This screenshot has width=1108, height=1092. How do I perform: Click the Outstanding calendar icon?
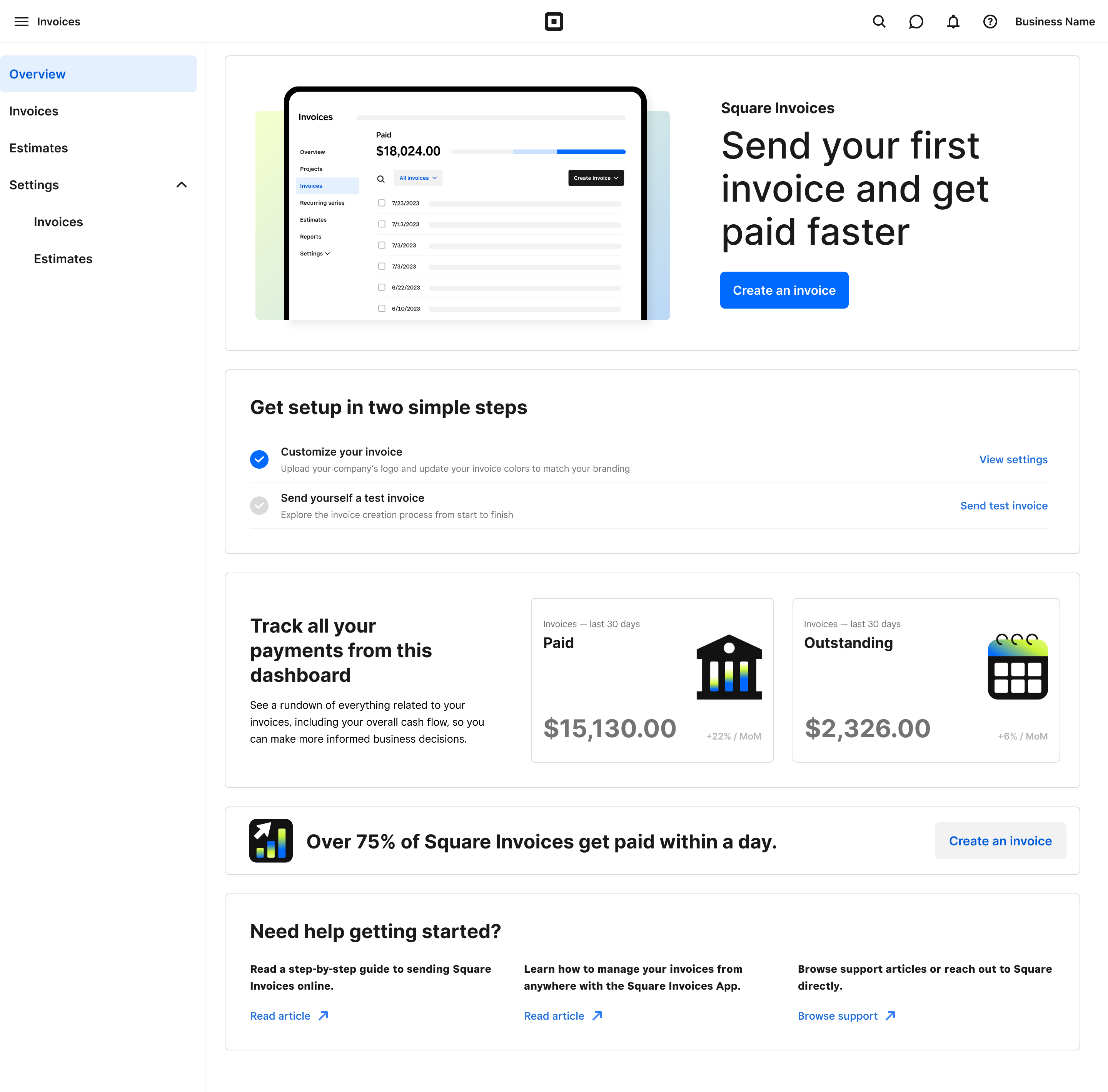[x=1017, y=666]
